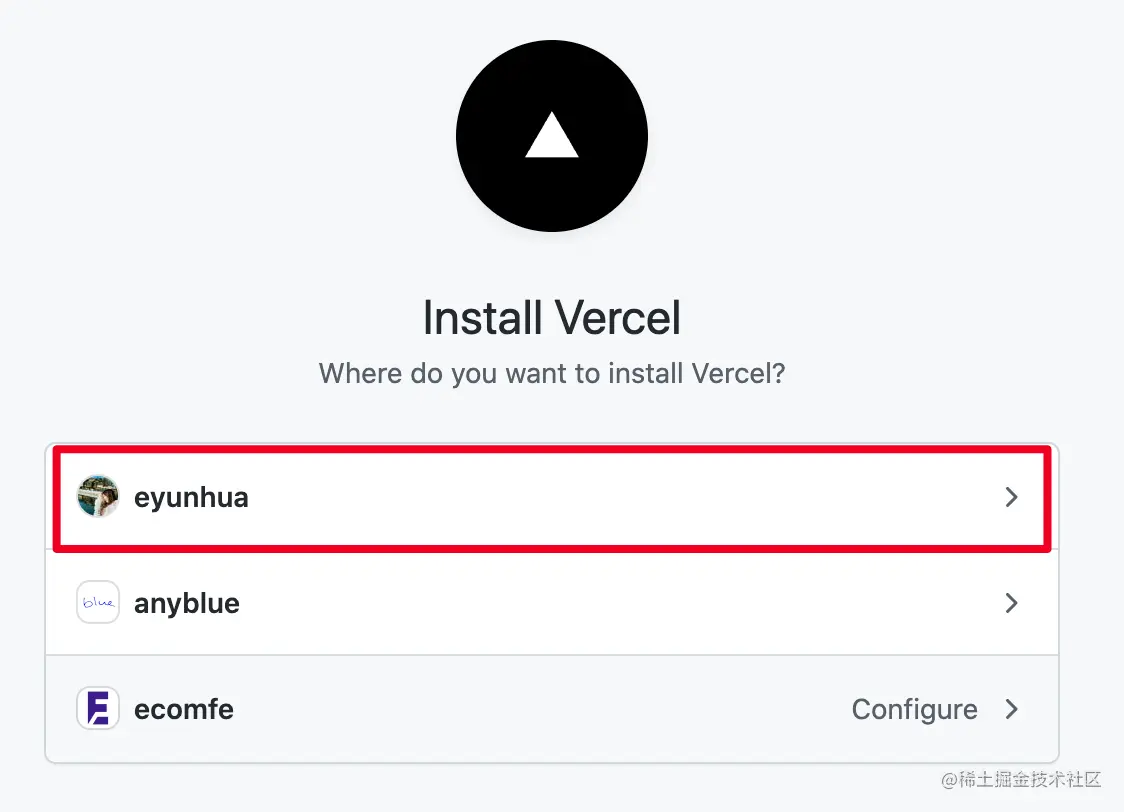This screenshot has width=1124, height=812.
Task: Select the anyblue account name
Action: click(186, 603)
